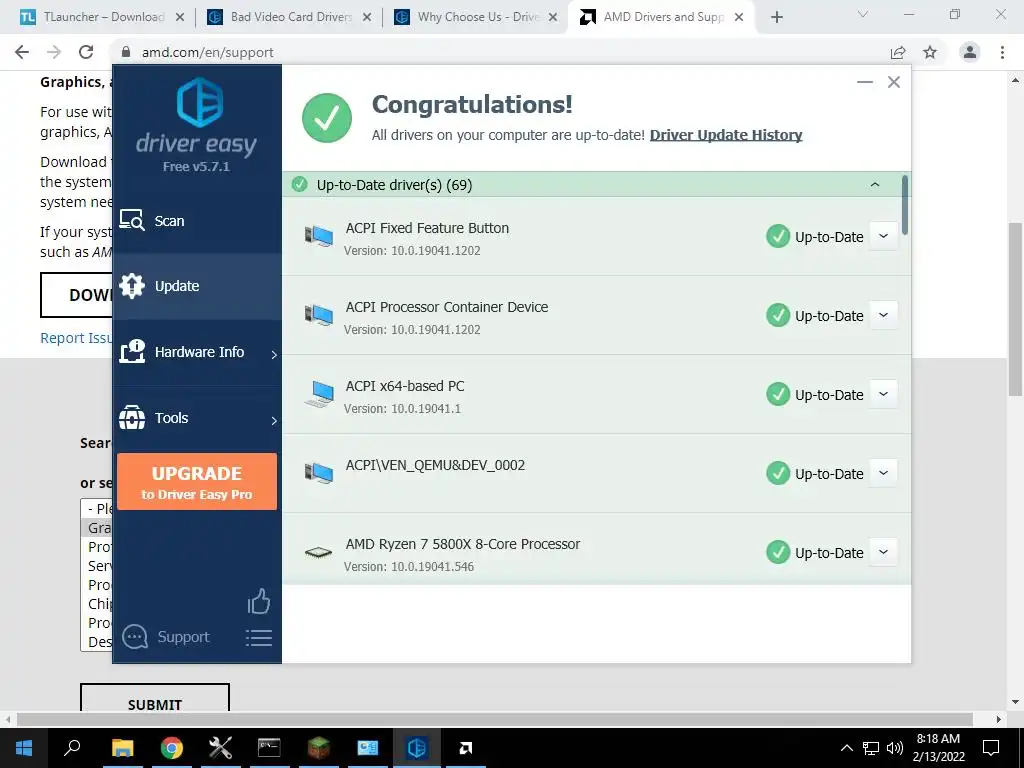The image size is (1024, 768).
Task: Click the AMD page vertical scrollbar thumb
Action: click(x=1015, y=309)
